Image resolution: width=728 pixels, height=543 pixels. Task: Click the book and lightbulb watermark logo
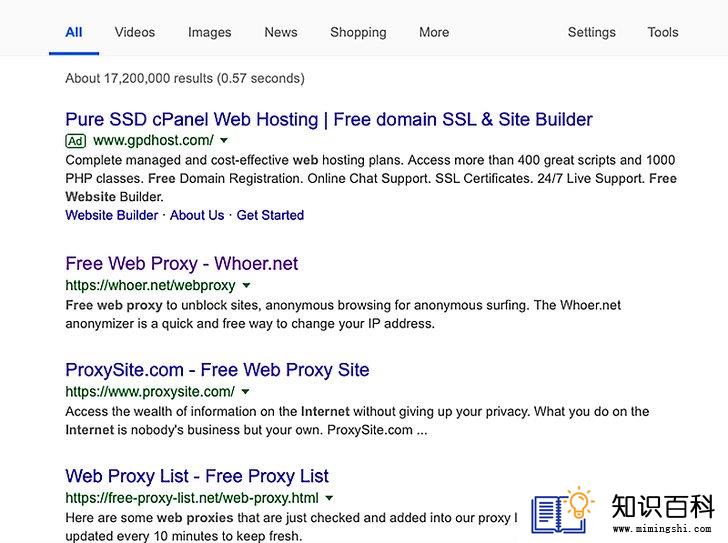click(x=563, y=510)
